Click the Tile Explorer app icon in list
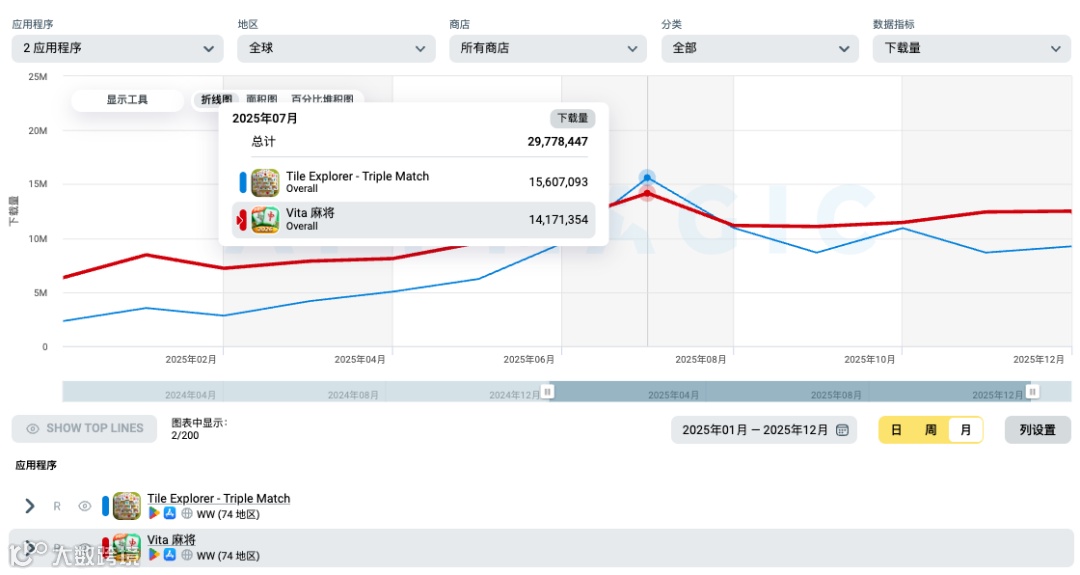1080x575 pixels. click(127, 506)
